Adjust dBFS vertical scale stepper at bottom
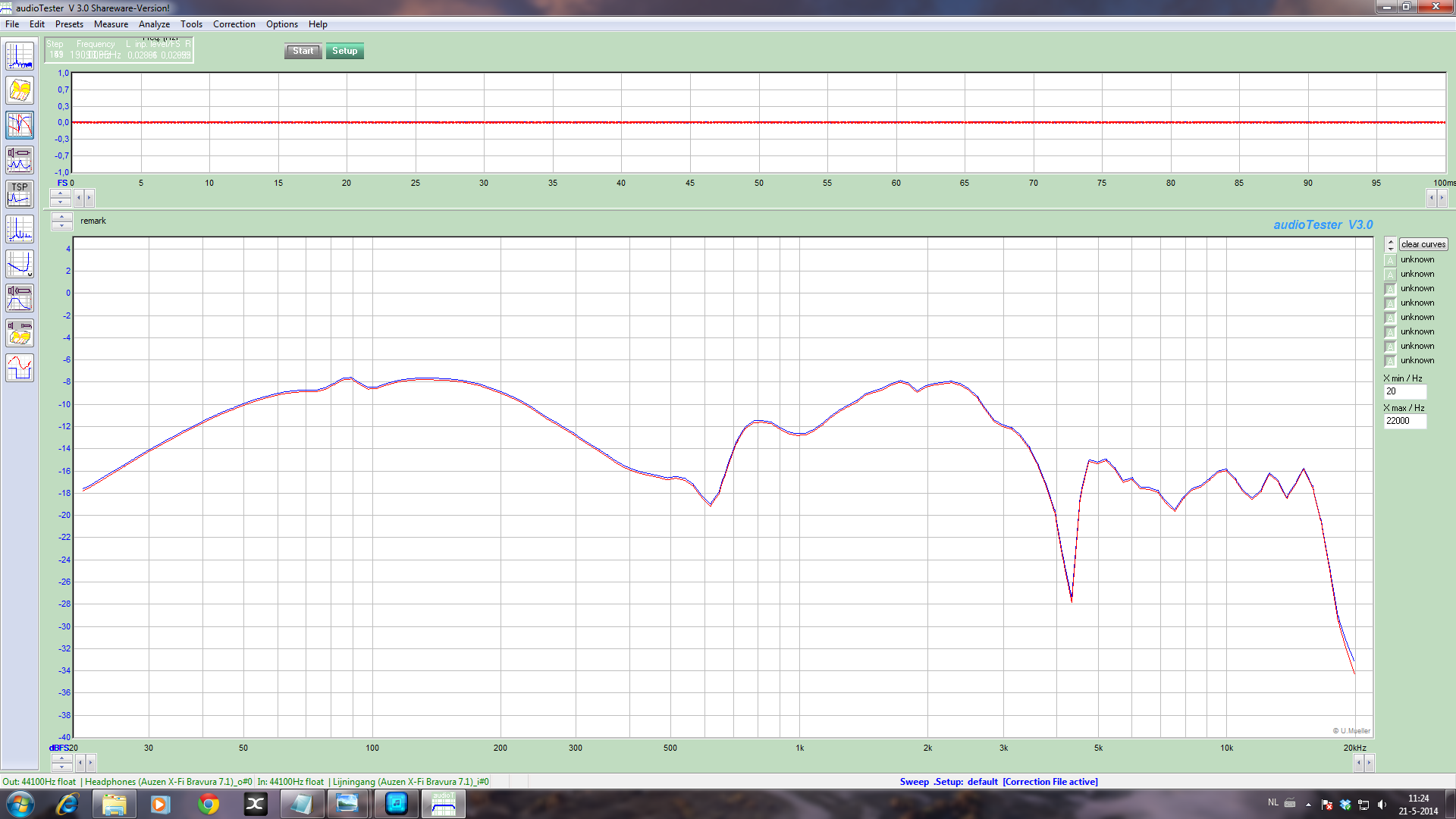Screen dimensions: 1456x819 tap(61, 763)
